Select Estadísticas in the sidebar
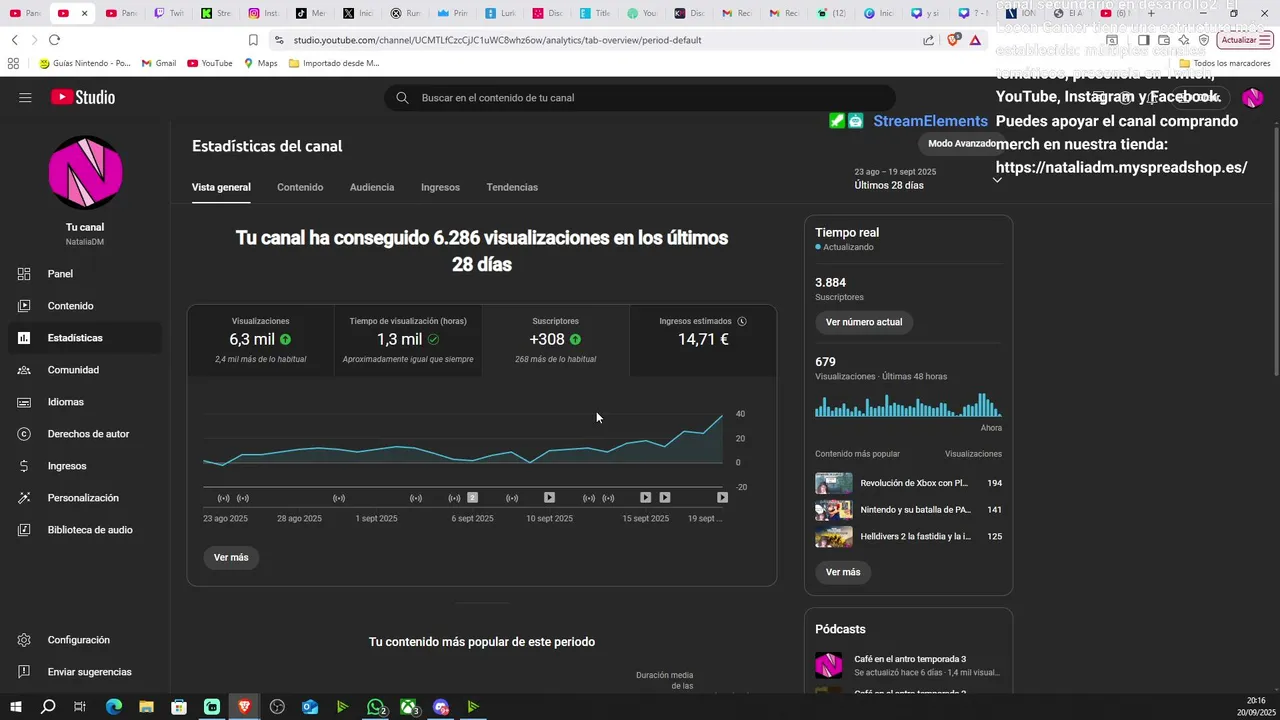This screenshot has height=720, width=1280. pyautogui.click(x=85, y=338)
